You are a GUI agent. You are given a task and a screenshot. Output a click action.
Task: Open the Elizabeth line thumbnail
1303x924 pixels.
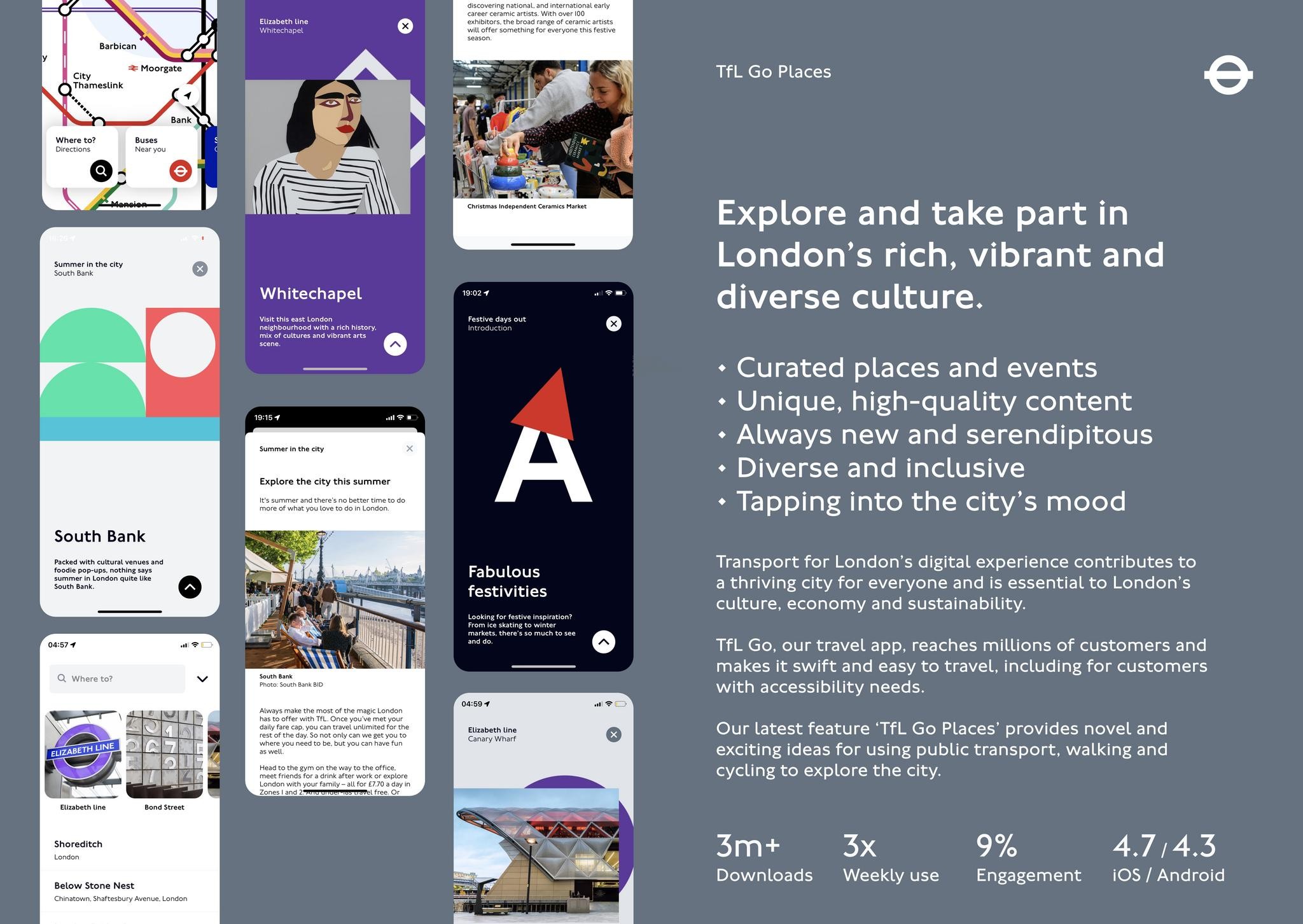point(83,754)
